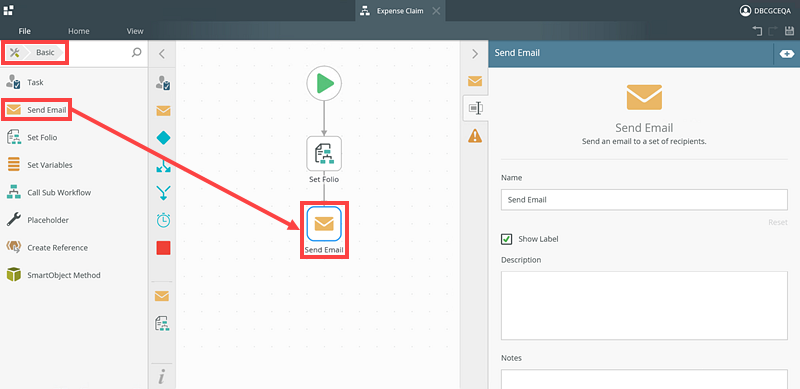
Task: Click the lower envelope icon in recent bar
Action: pos(162,296)
